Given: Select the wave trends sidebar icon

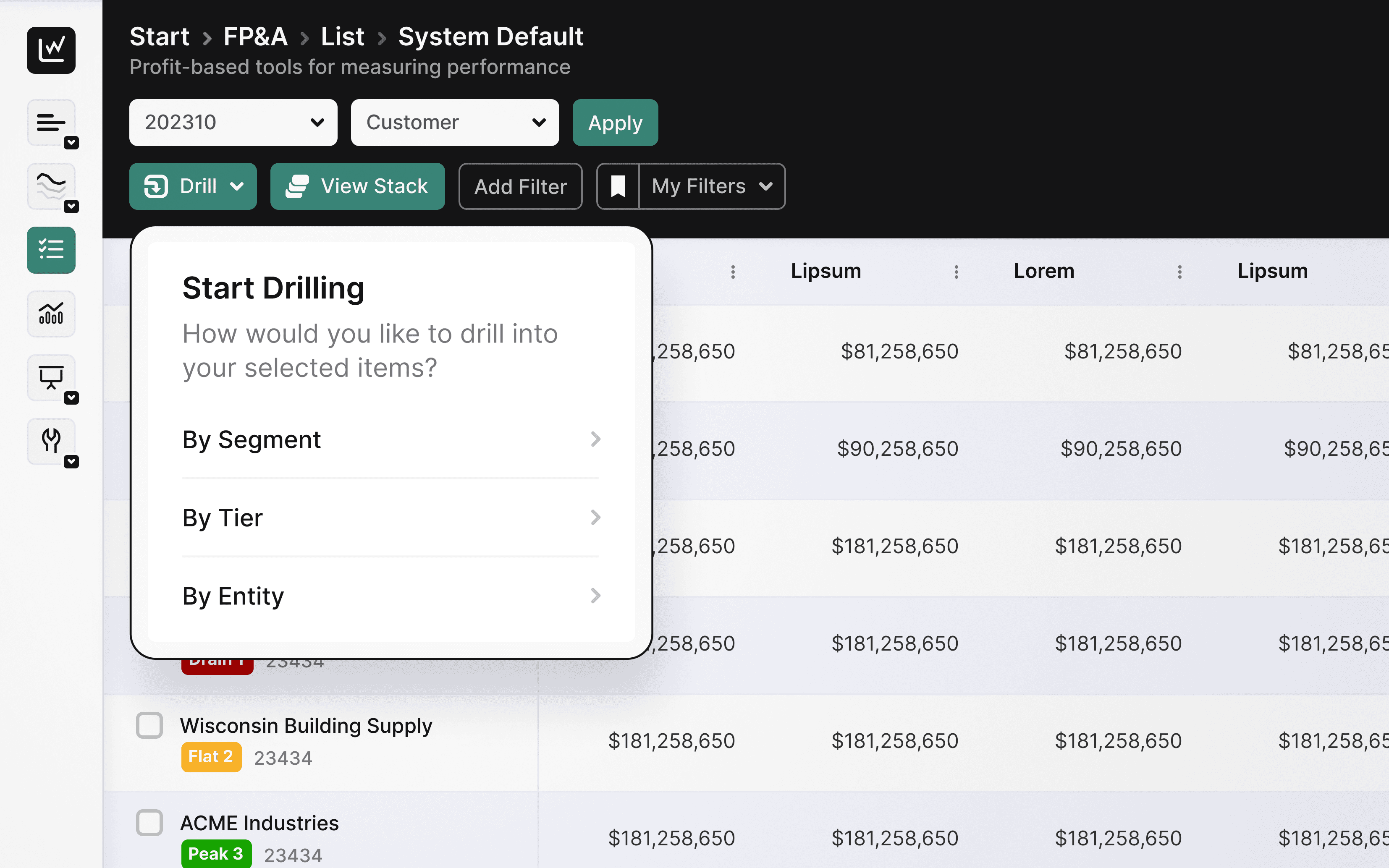Looking at the screenshot, I should 51,186.
